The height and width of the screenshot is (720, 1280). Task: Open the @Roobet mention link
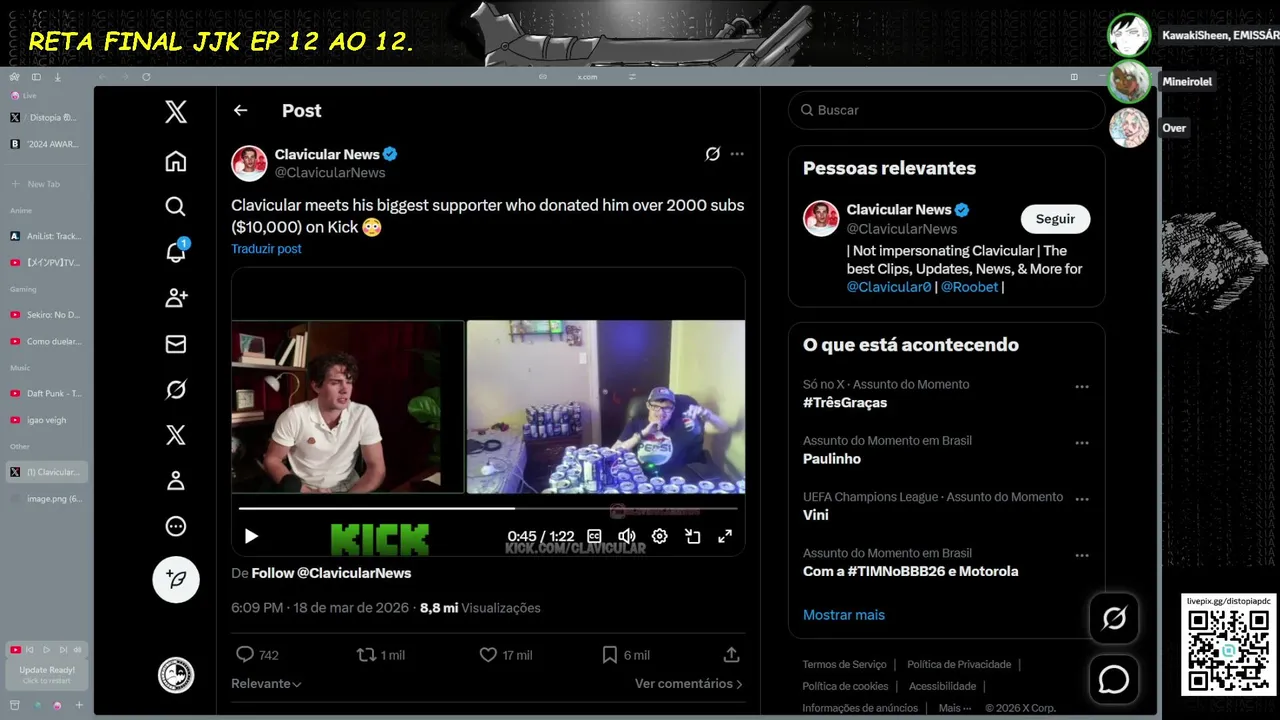(x=969, y=287)
